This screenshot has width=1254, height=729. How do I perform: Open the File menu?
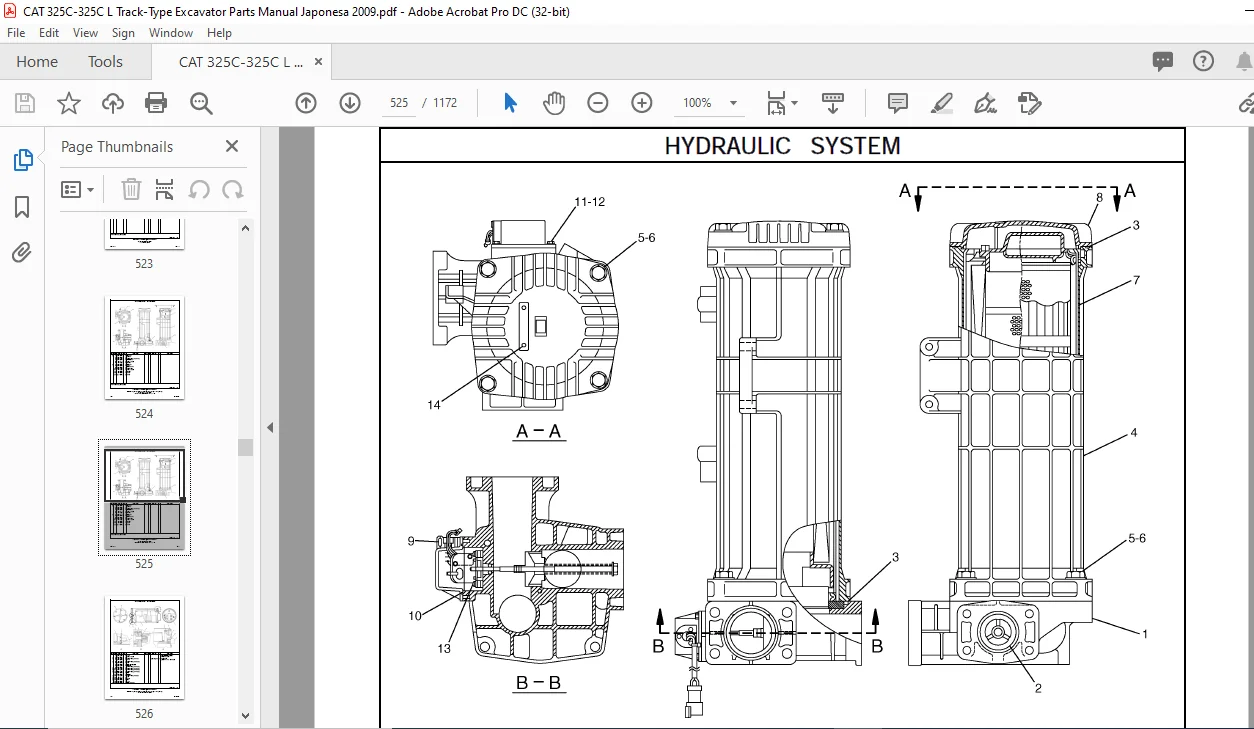point(16,33)
